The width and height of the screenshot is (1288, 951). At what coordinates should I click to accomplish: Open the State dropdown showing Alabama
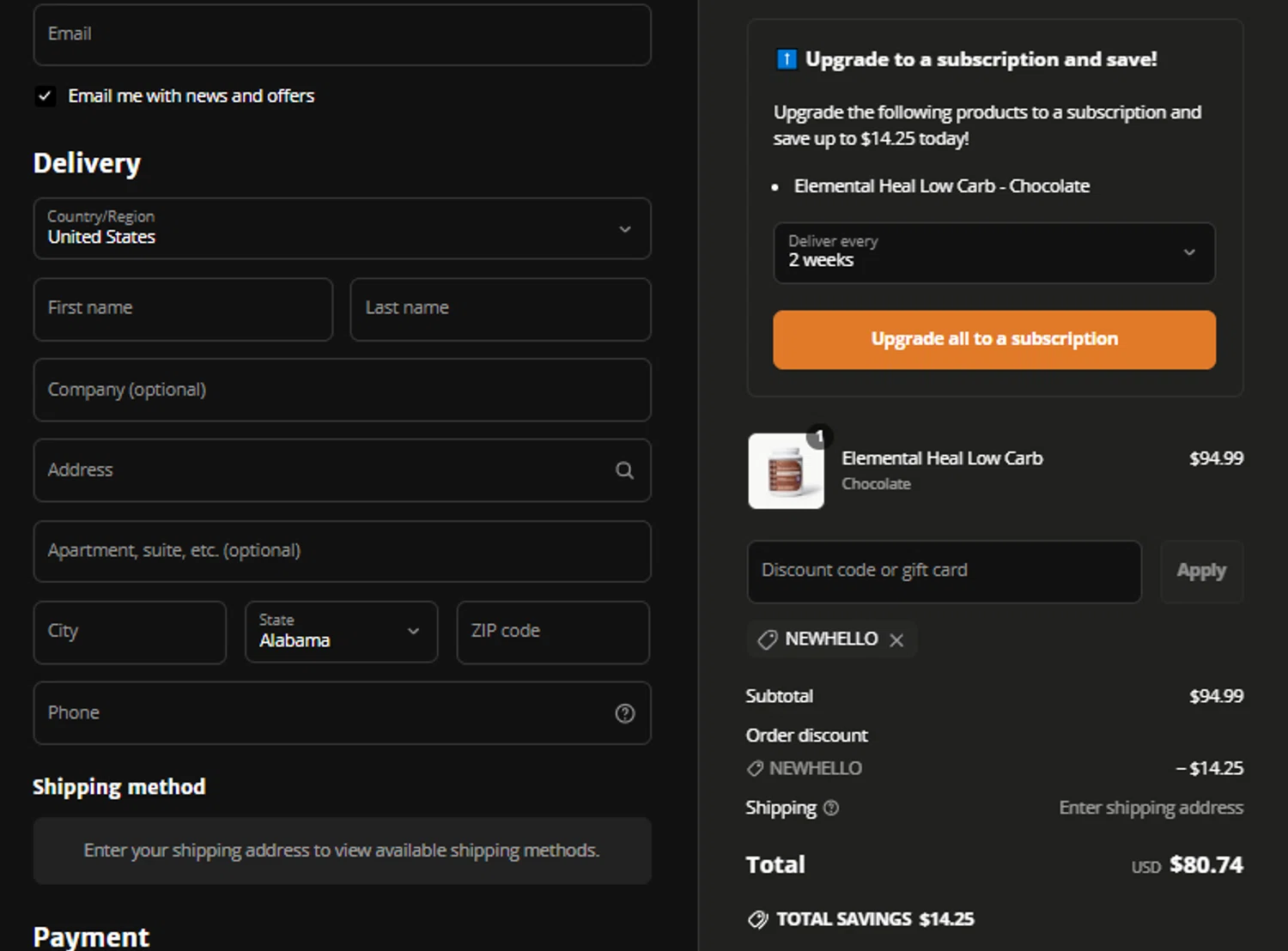[x=342, y=632]
